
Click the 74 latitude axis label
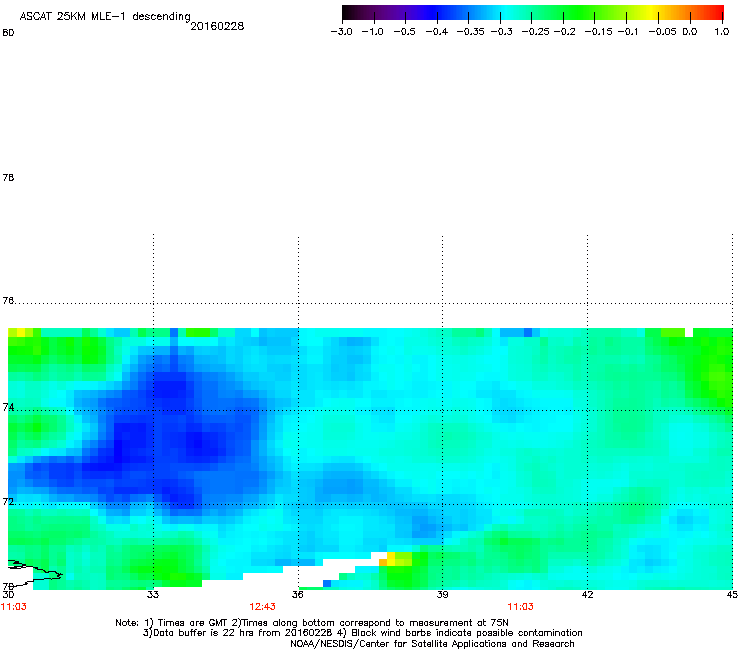click(8, 407)
